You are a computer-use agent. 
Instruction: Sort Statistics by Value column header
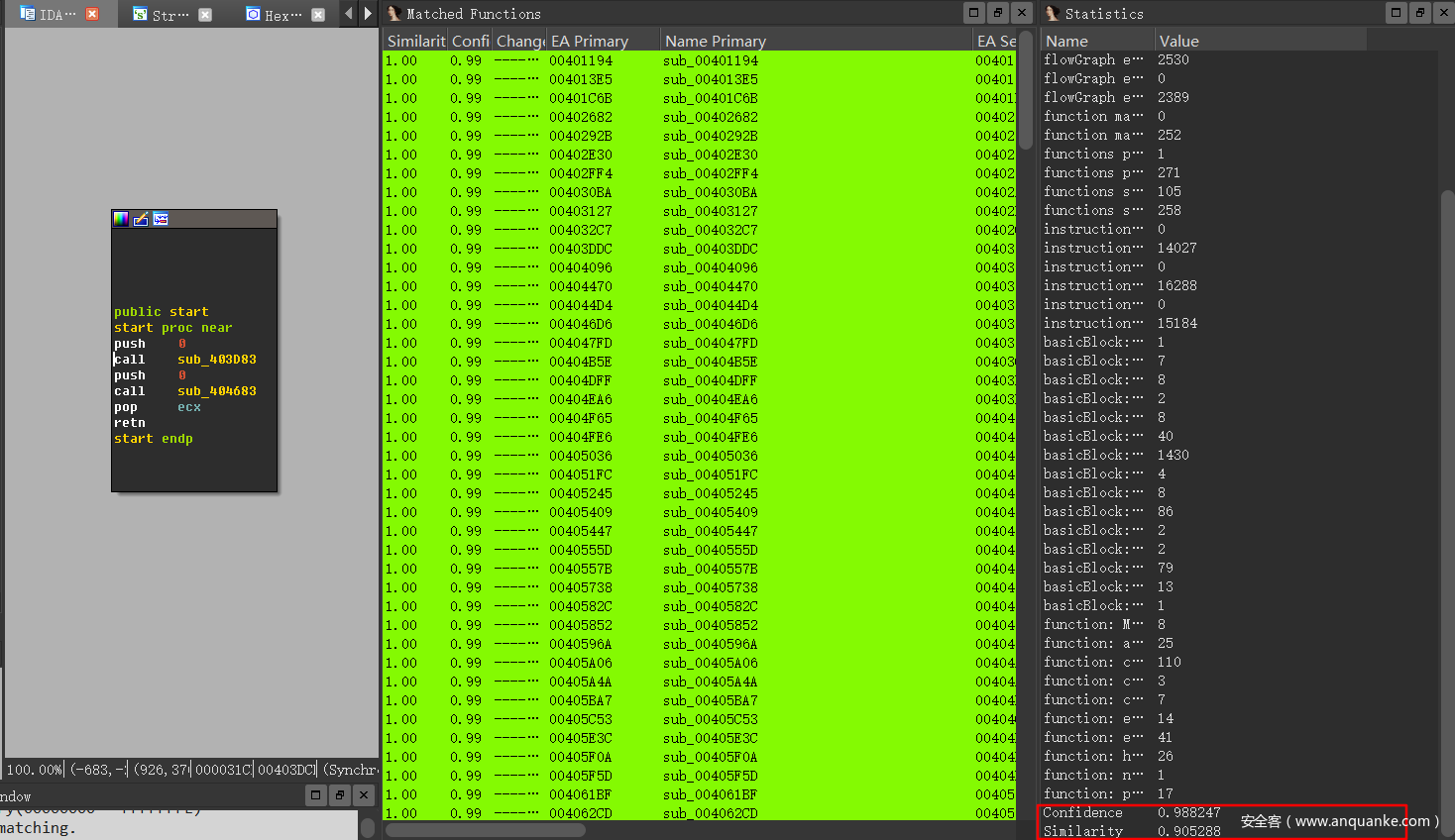(x=1261, y=41)
